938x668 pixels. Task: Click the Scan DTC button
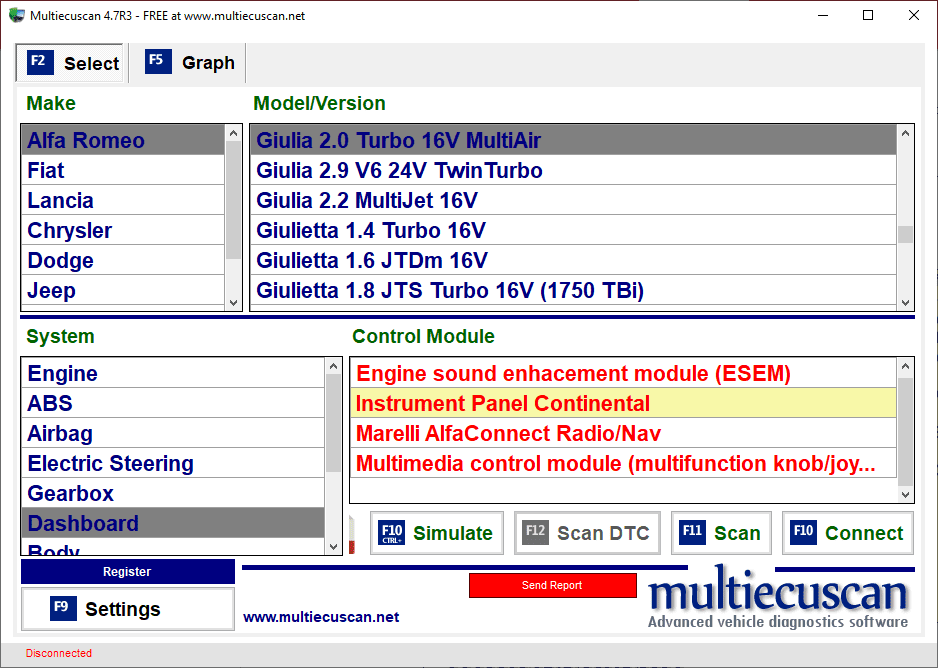coord(587,532)
